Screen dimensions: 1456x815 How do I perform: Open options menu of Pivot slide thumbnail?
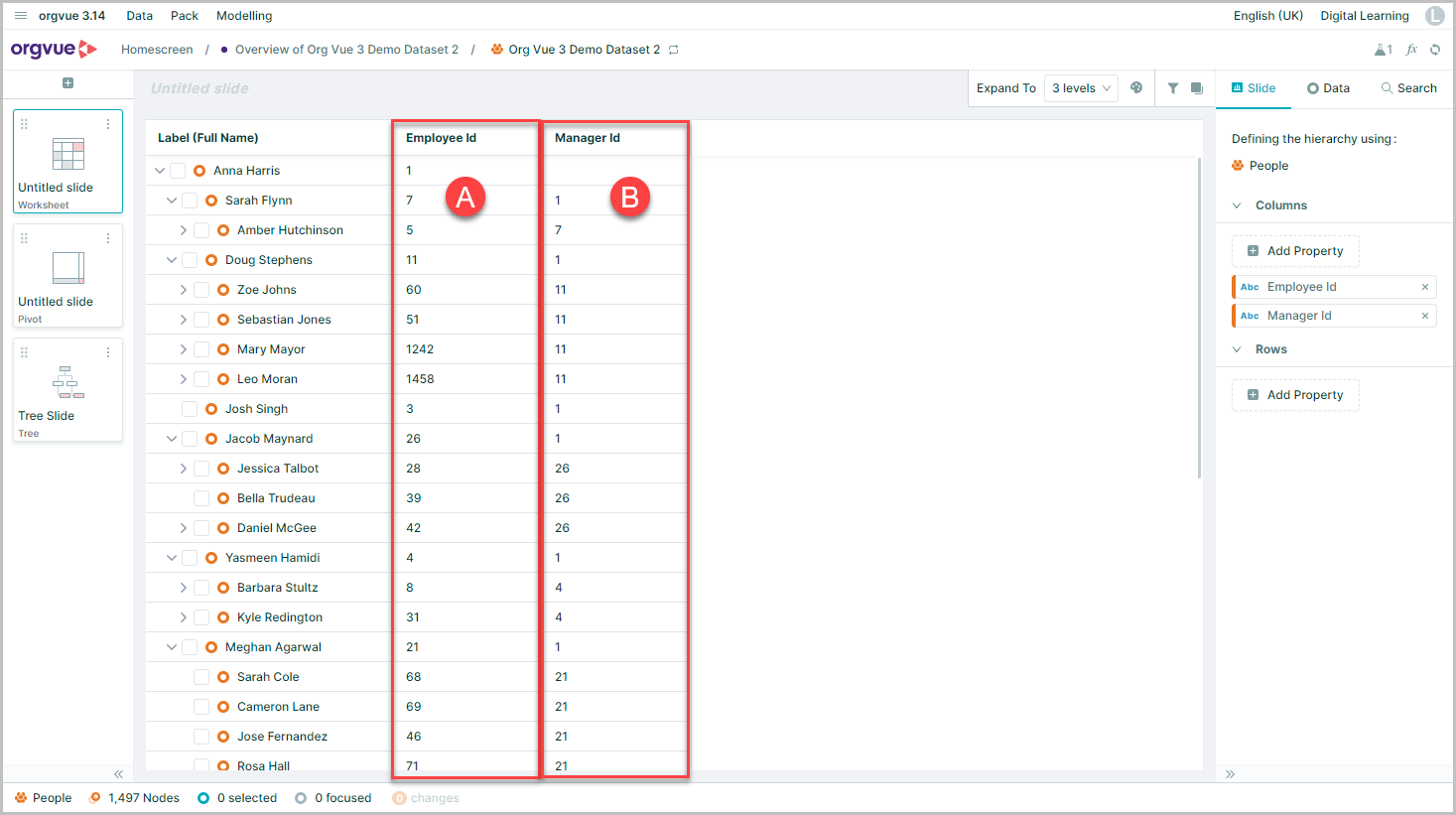click(108, 238)
